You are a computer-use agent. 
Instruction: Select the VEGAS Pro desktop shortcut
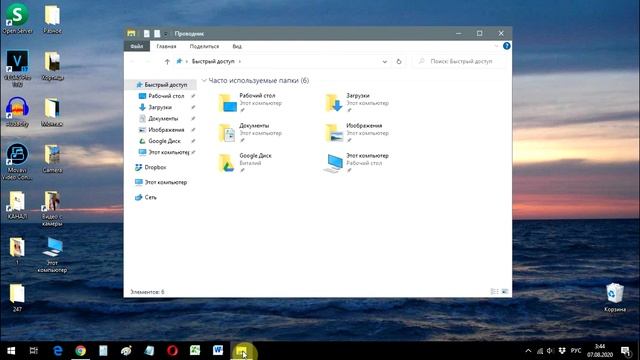pos(17,68)
